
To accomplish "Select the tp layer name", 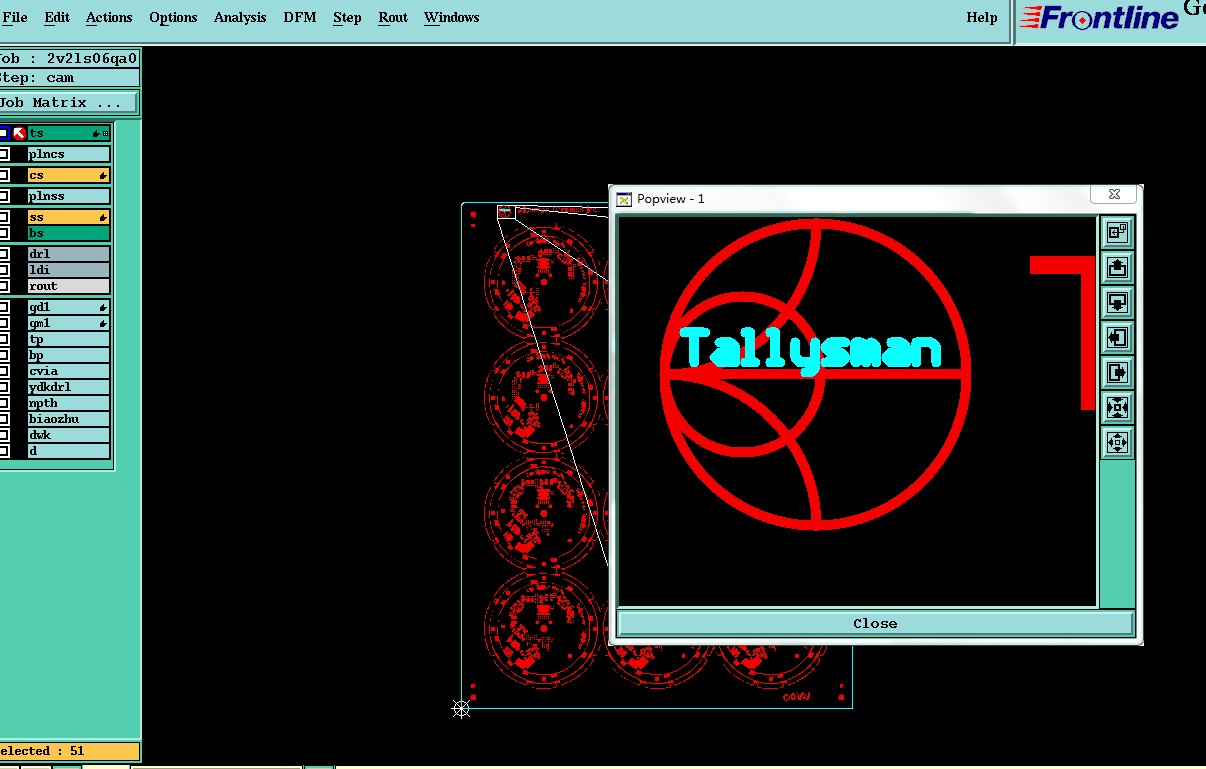I will (x=69, y=339).
